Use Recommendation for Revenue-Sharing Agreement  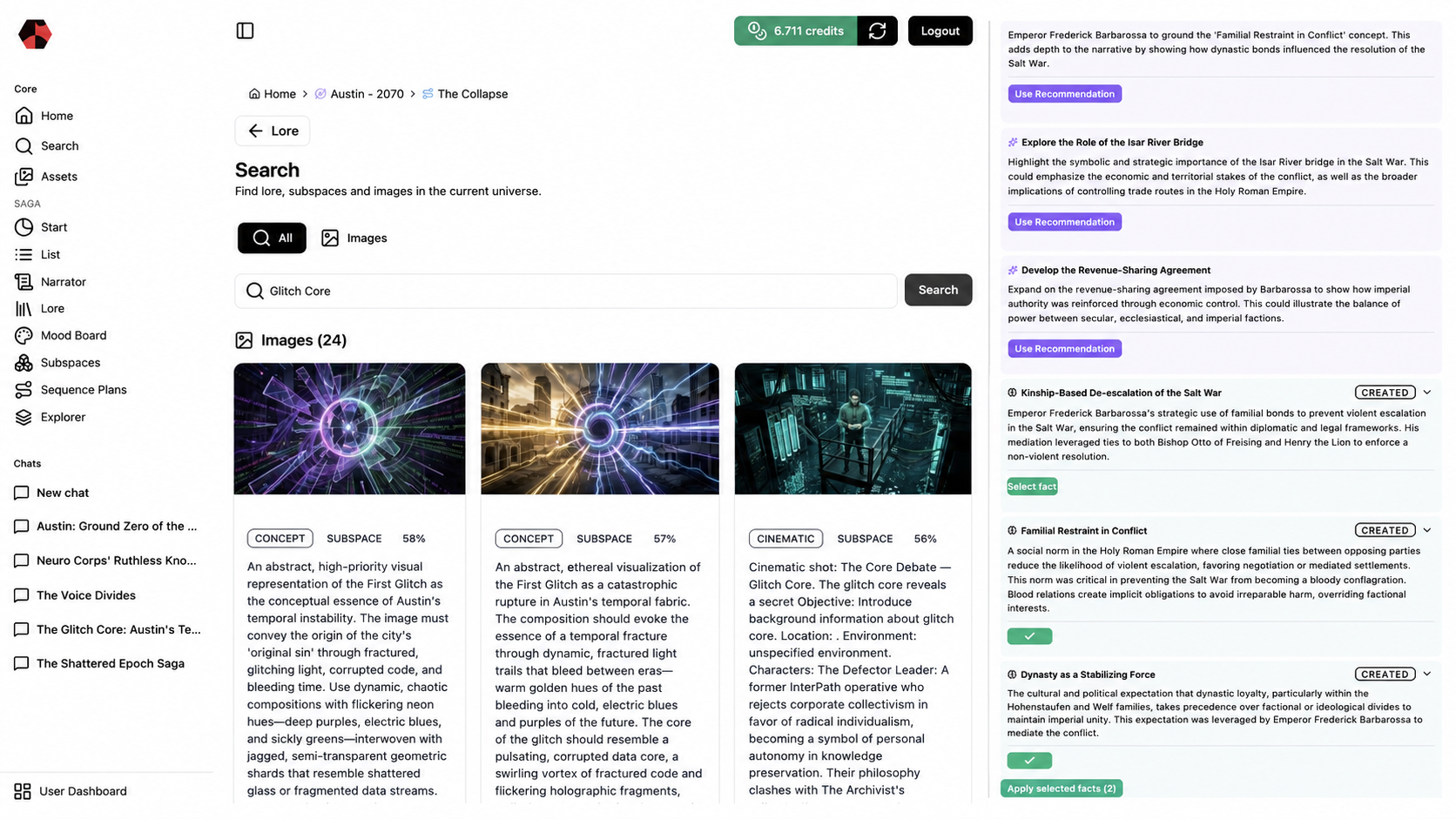click(1064, 348)
